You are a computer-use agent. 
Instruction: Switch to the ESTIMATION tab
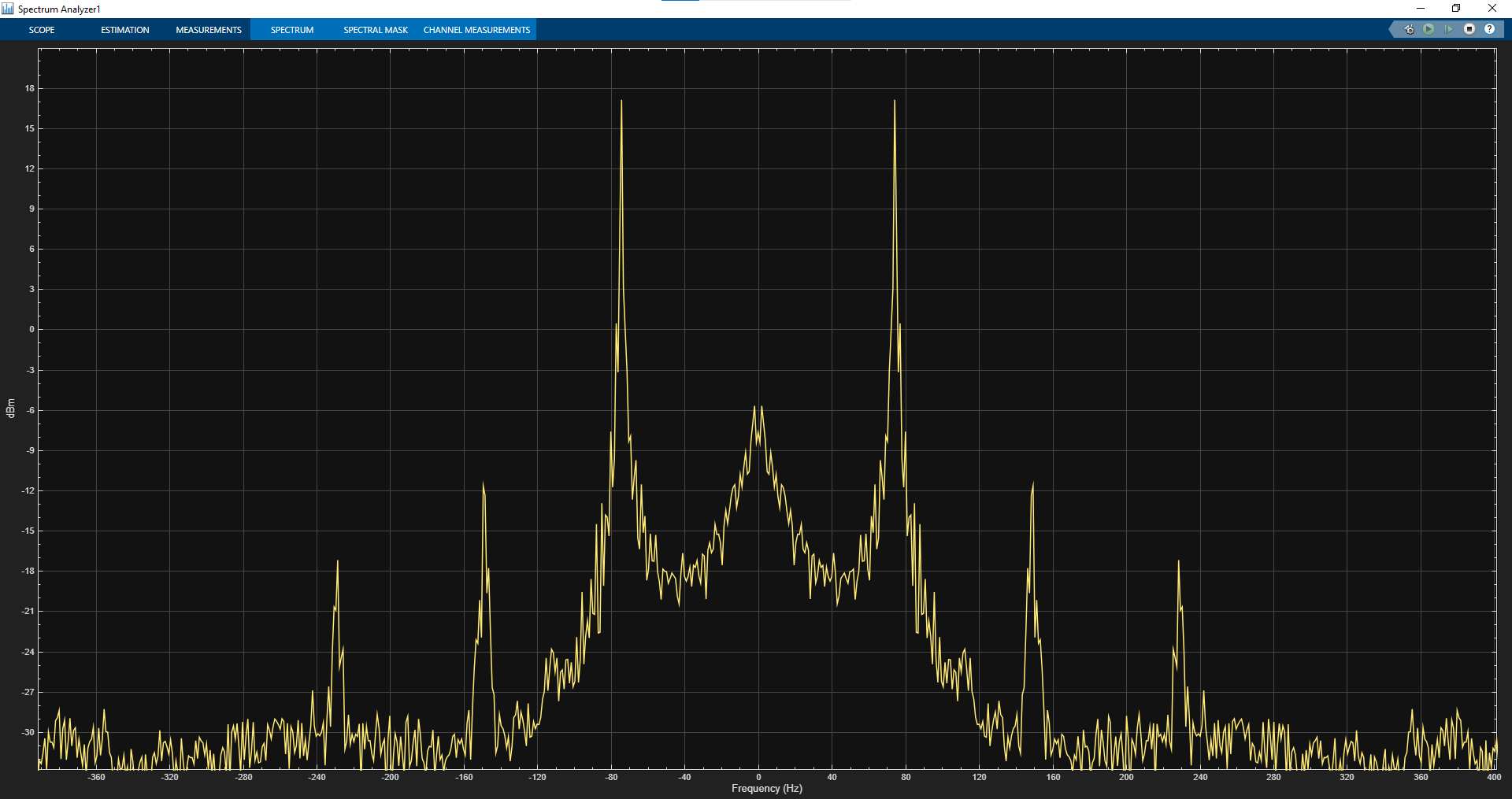coord(125,30)
